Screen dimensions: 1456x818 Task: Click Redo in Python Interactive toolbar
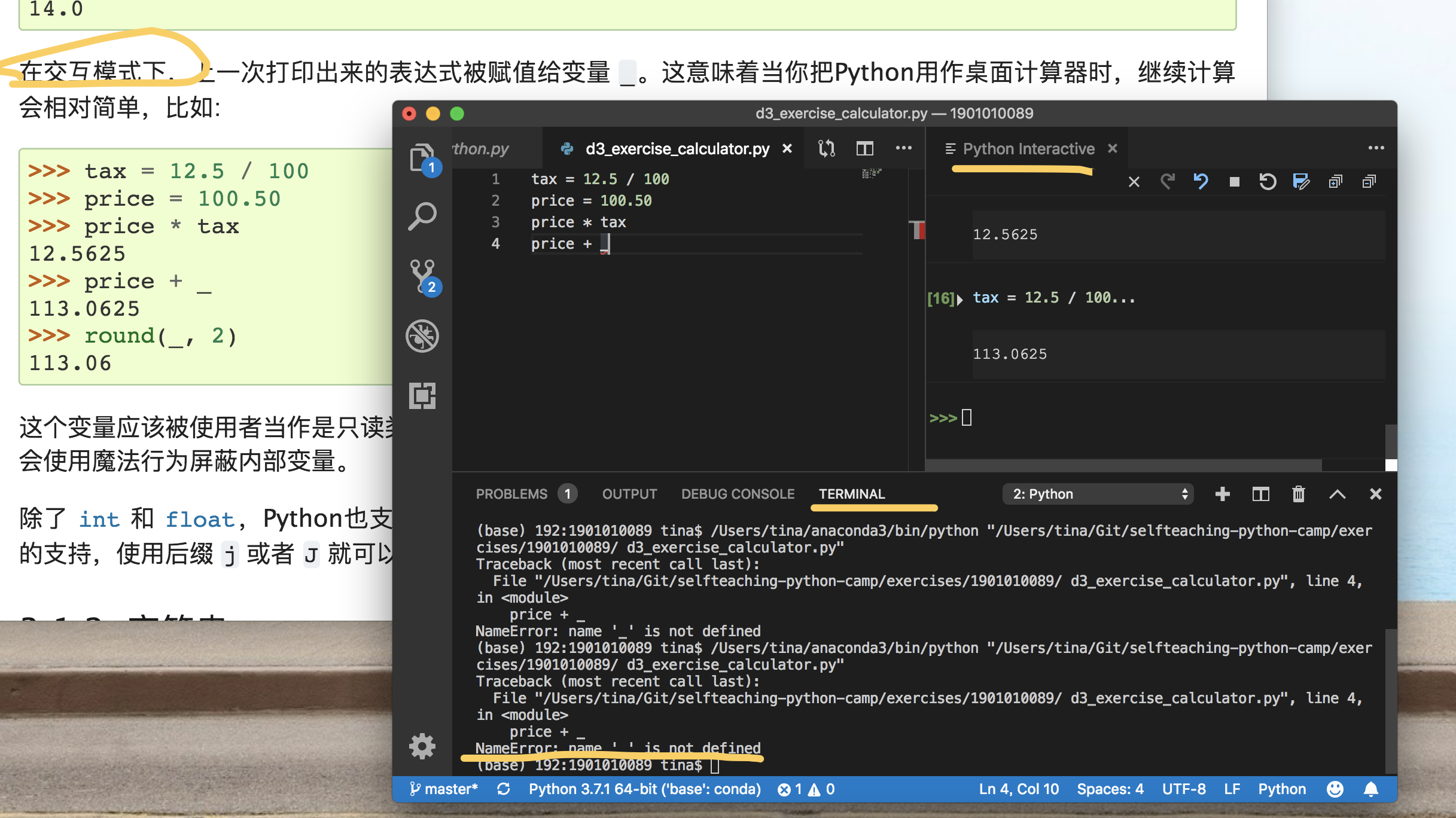pos(1168,181)
